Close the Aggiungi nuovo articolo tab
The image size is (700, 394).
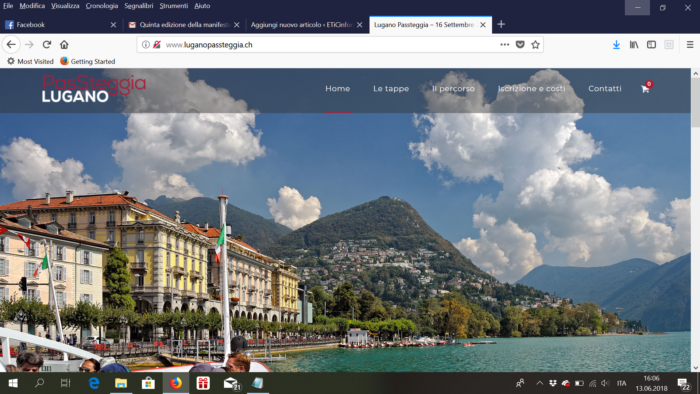(x=359, y=25)
